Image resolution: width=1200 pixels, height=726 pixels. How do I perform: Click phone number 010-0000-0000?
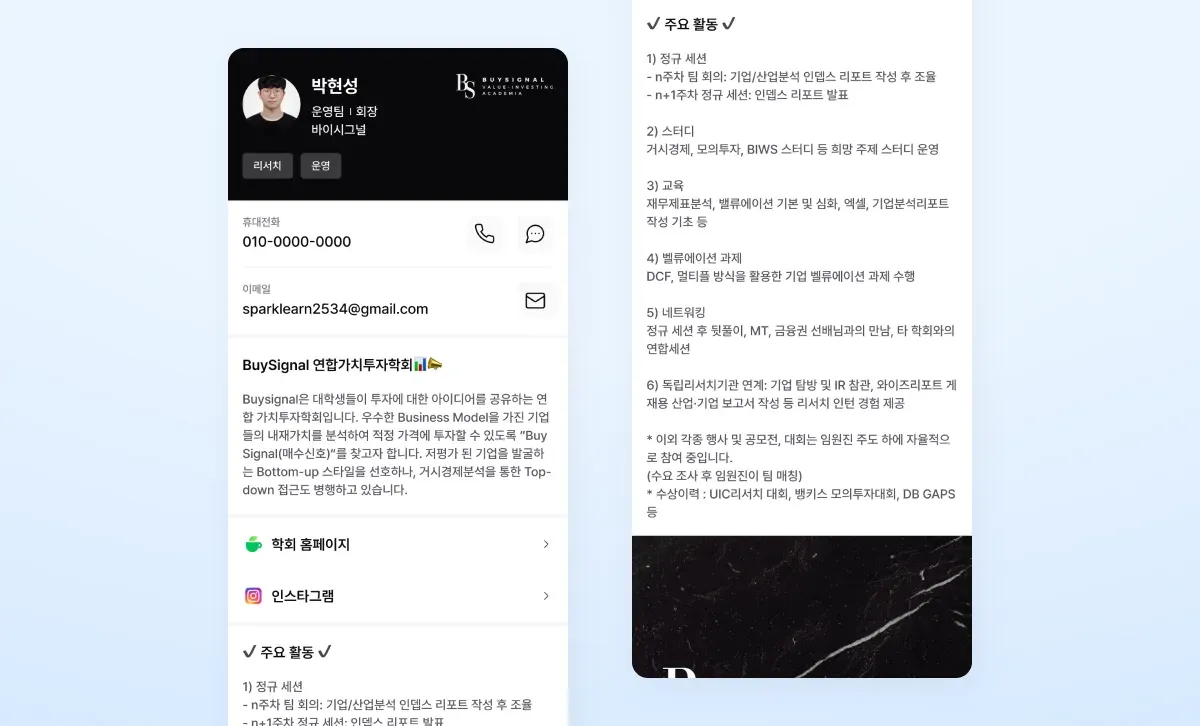tap(297, 242)
